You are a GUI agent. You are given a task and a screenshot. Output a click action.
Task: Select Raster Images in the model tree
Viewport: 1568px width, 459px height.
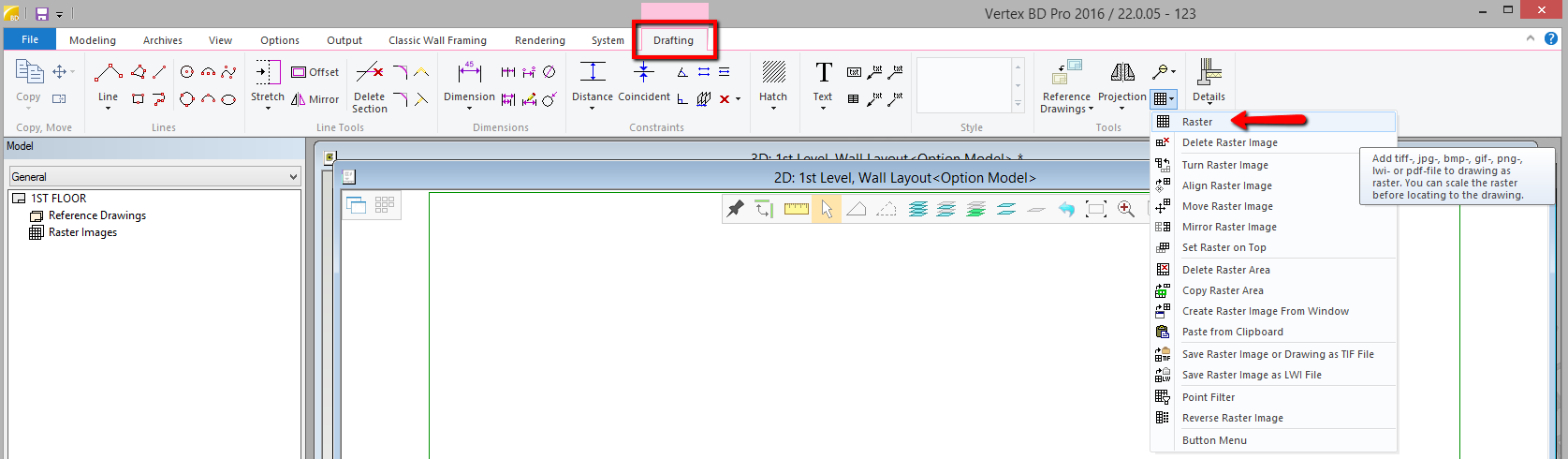point(82,232)
